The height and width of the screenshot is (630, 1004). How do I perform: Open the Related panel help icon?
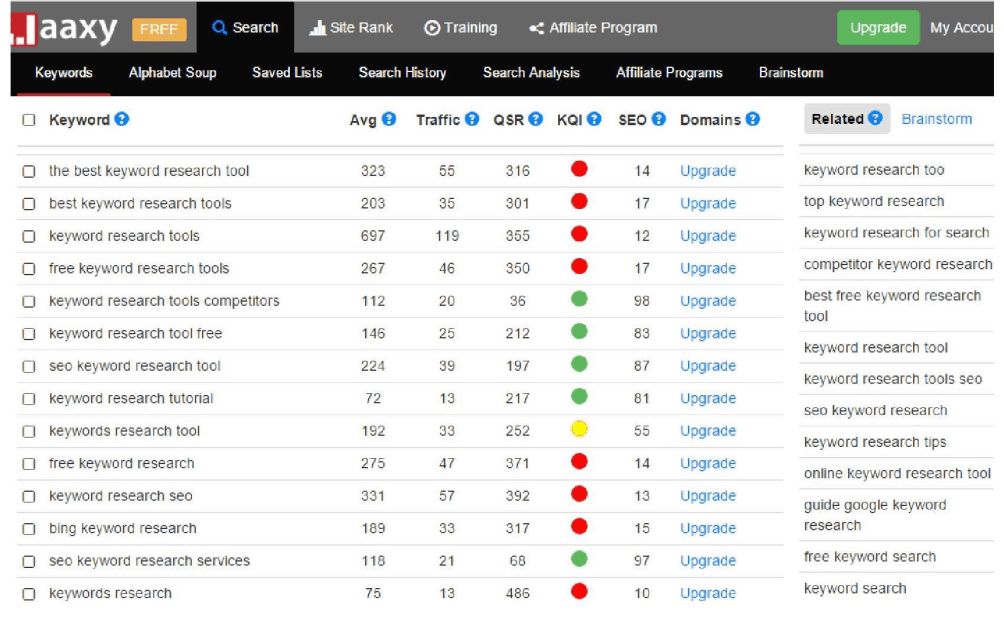pos(875,118)
